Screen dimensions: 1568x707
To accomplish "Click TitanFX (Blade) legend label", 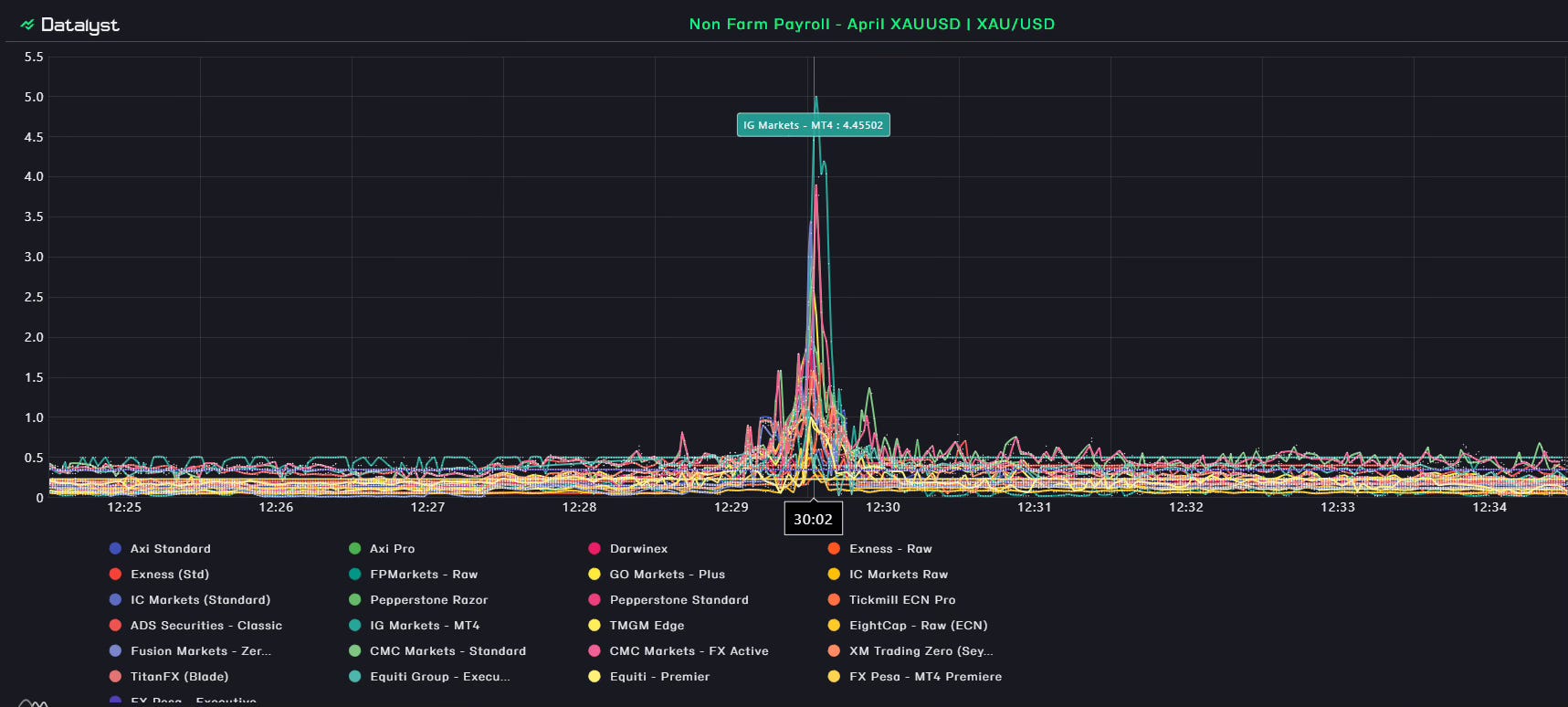I will point(180,677).
